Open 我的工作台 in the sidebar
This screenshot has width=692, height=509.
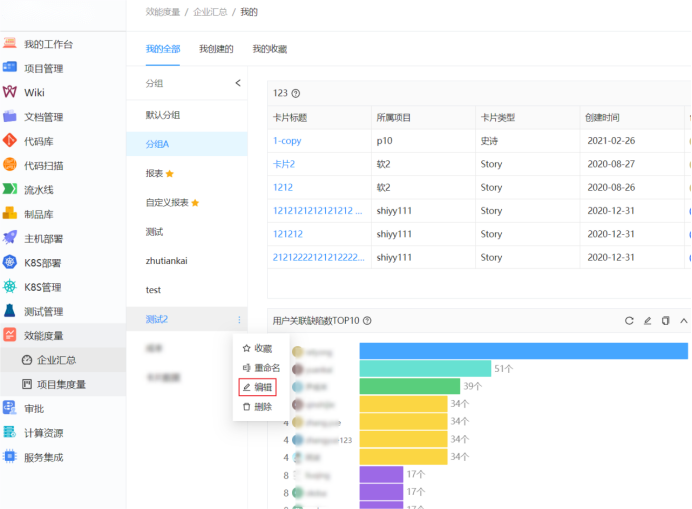click(48, 44)
